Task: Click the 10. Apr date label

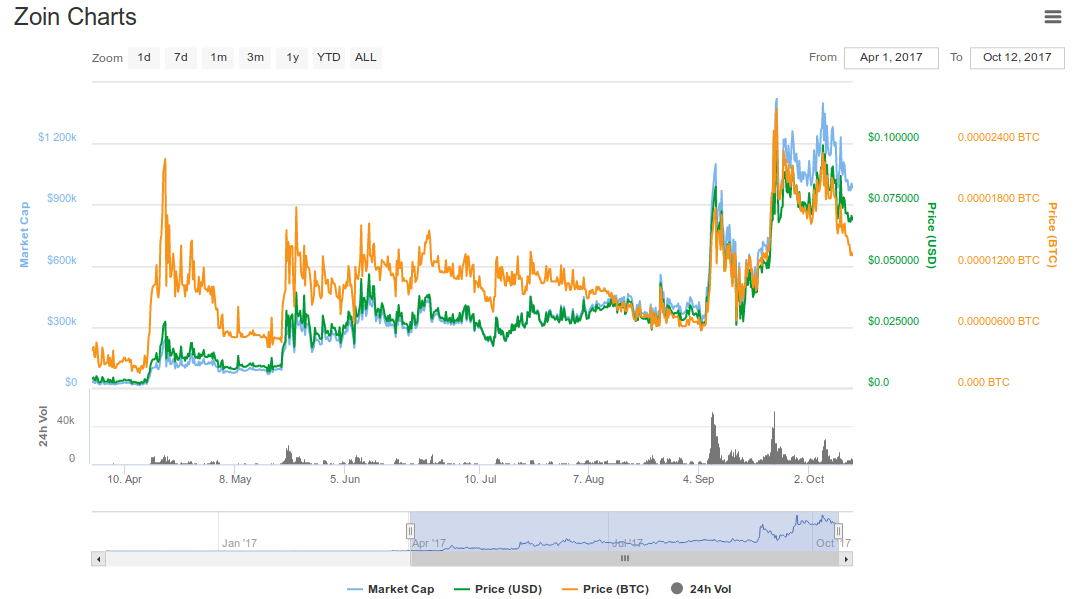Action: [x=124, y=479]
